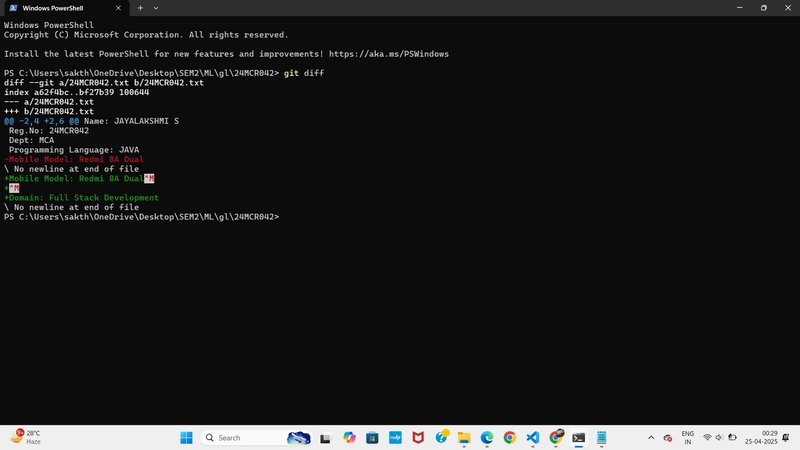Open Google Chrome from the taskbar
The width and height of the screenshot is (800, 450).
click(510, 438)
